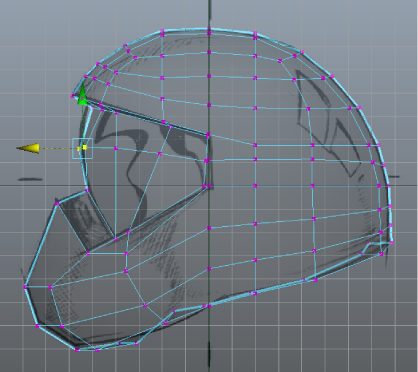
Task: Select top outline vertex right of center axis
Action: point(255,33)
